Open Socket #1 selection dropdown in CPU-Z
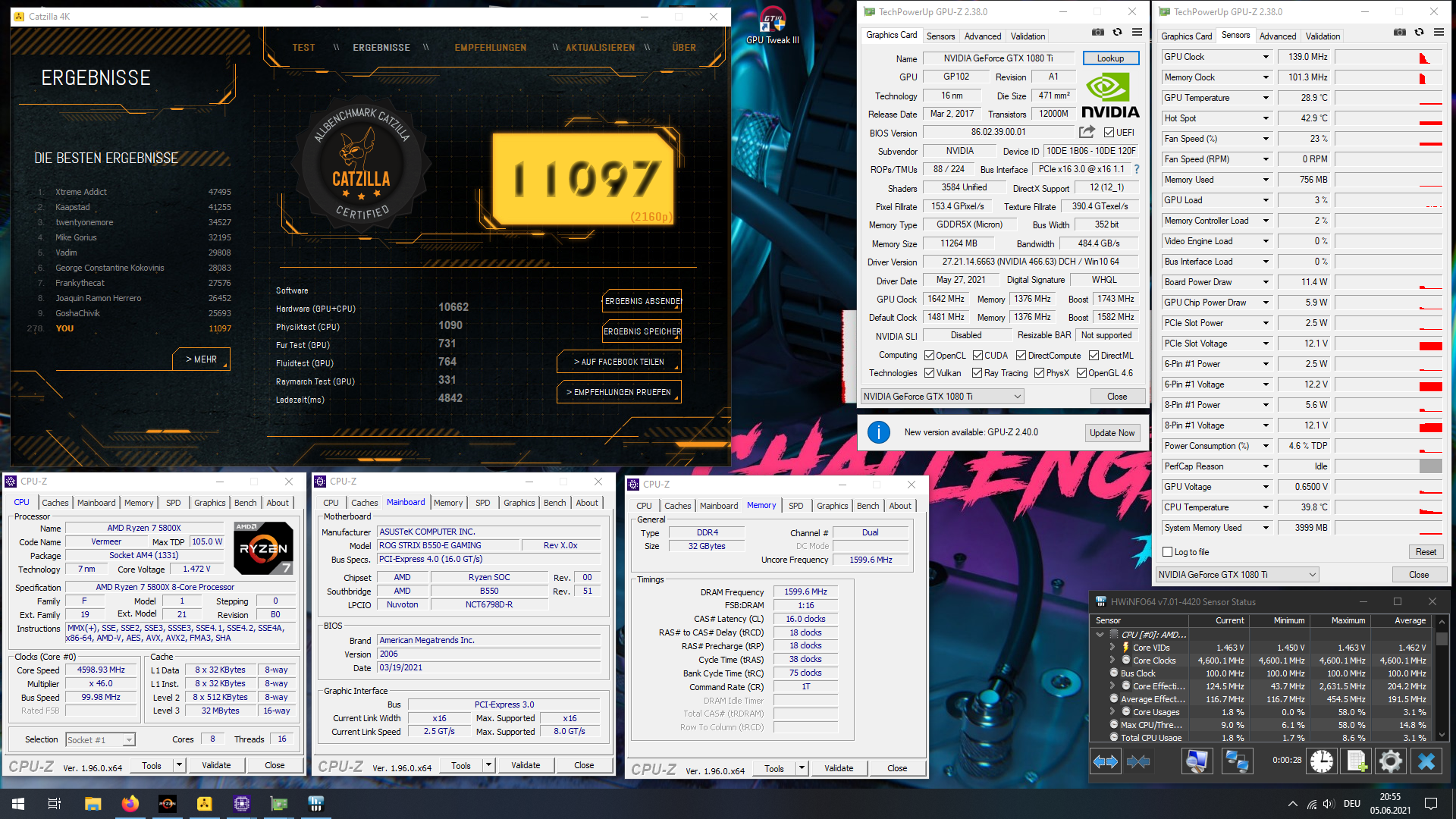1456x819 pixels. (x=100, y=740)
